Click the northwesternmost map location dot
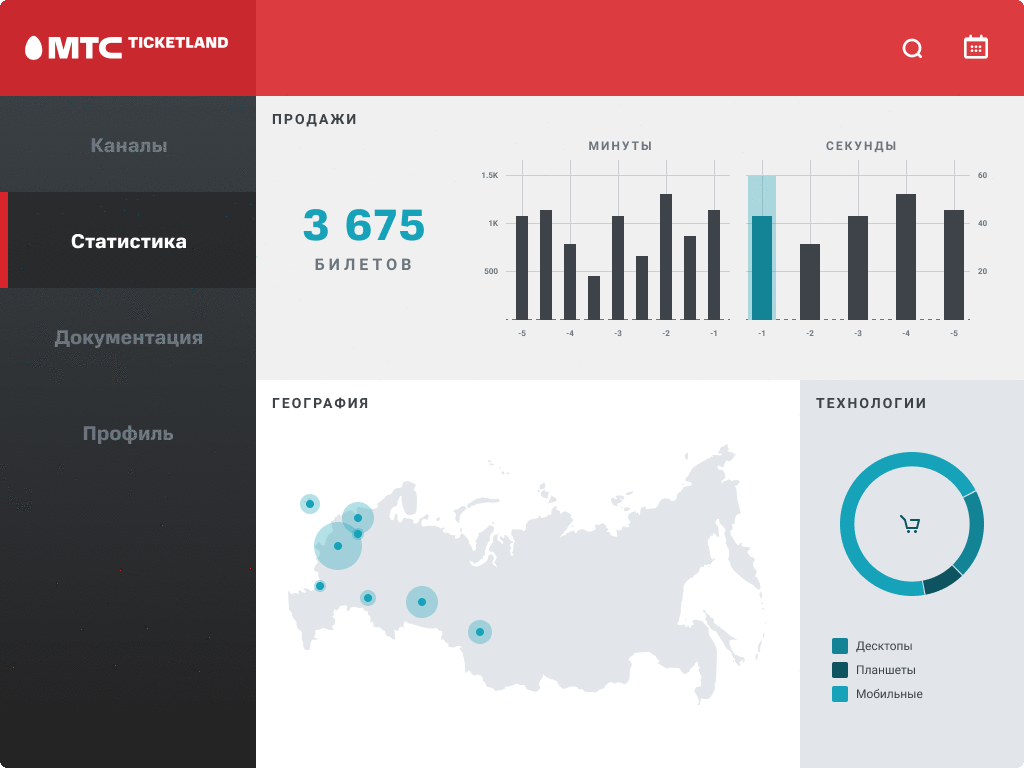 pos(310,504)
